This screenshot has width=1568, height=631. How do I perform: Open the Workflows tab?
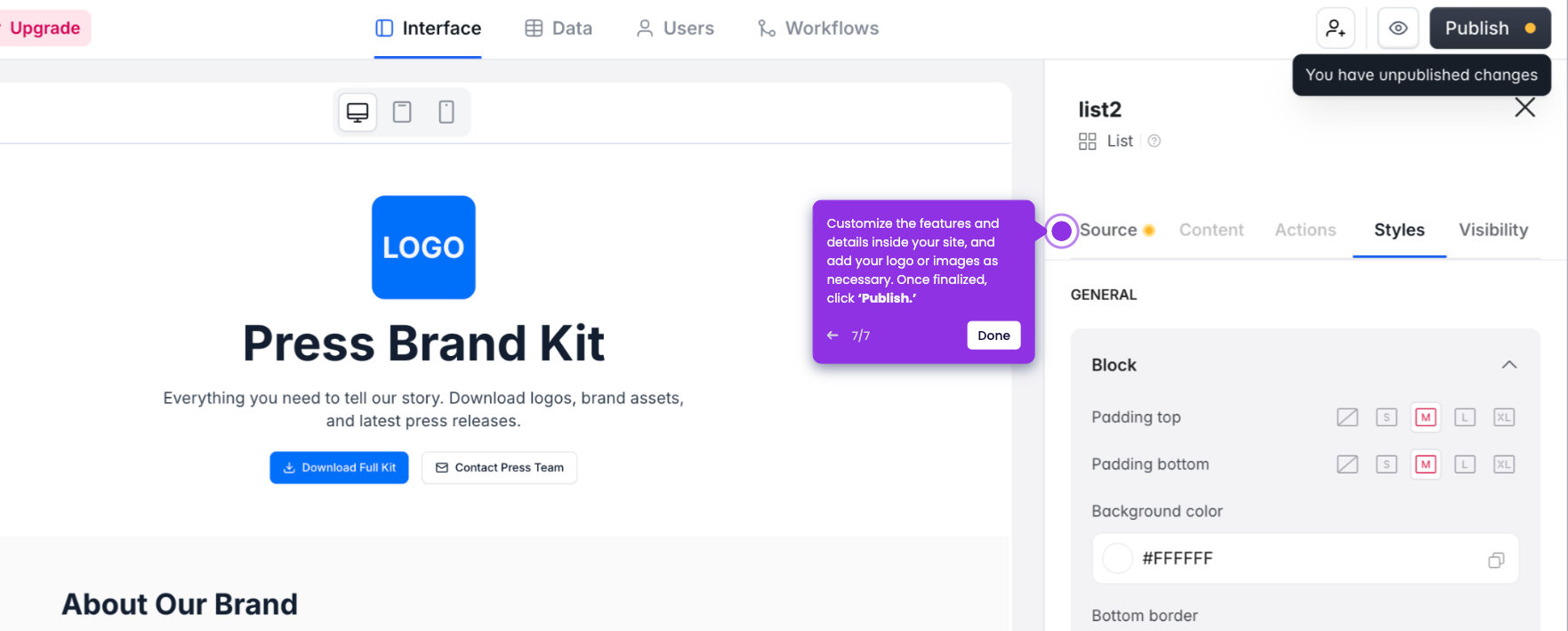(818, 28)
